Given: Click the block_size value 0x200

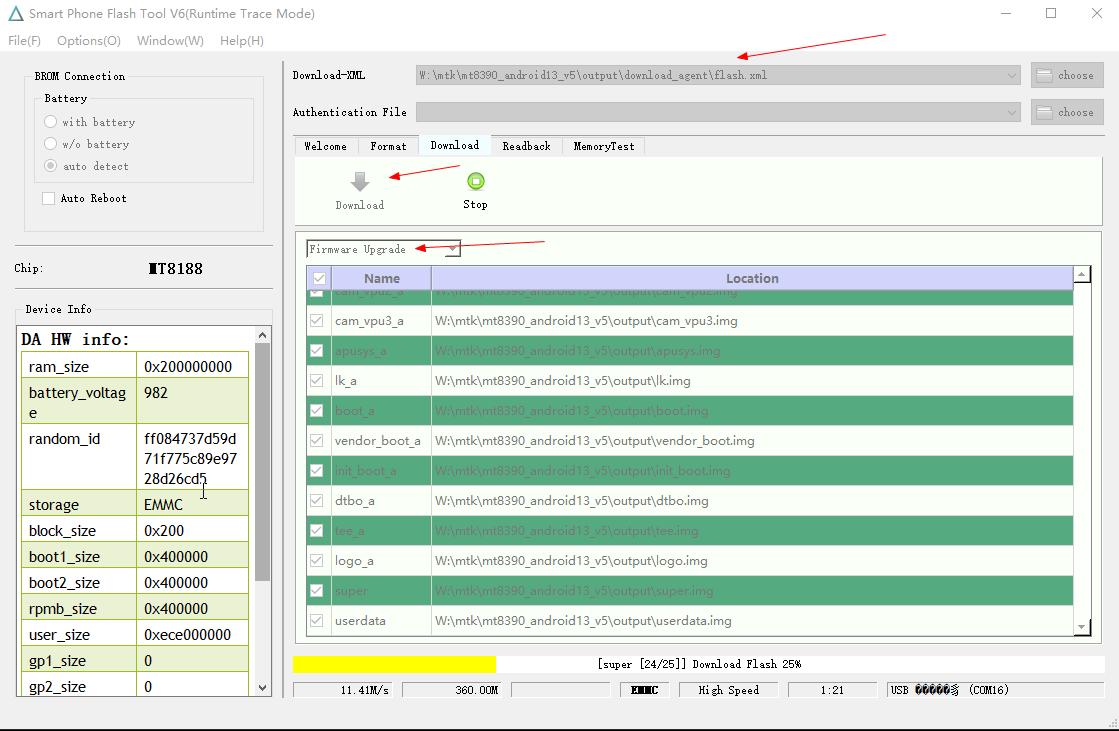Looking at the screenshot, I should pyautogui.click(x=164, y=530).
